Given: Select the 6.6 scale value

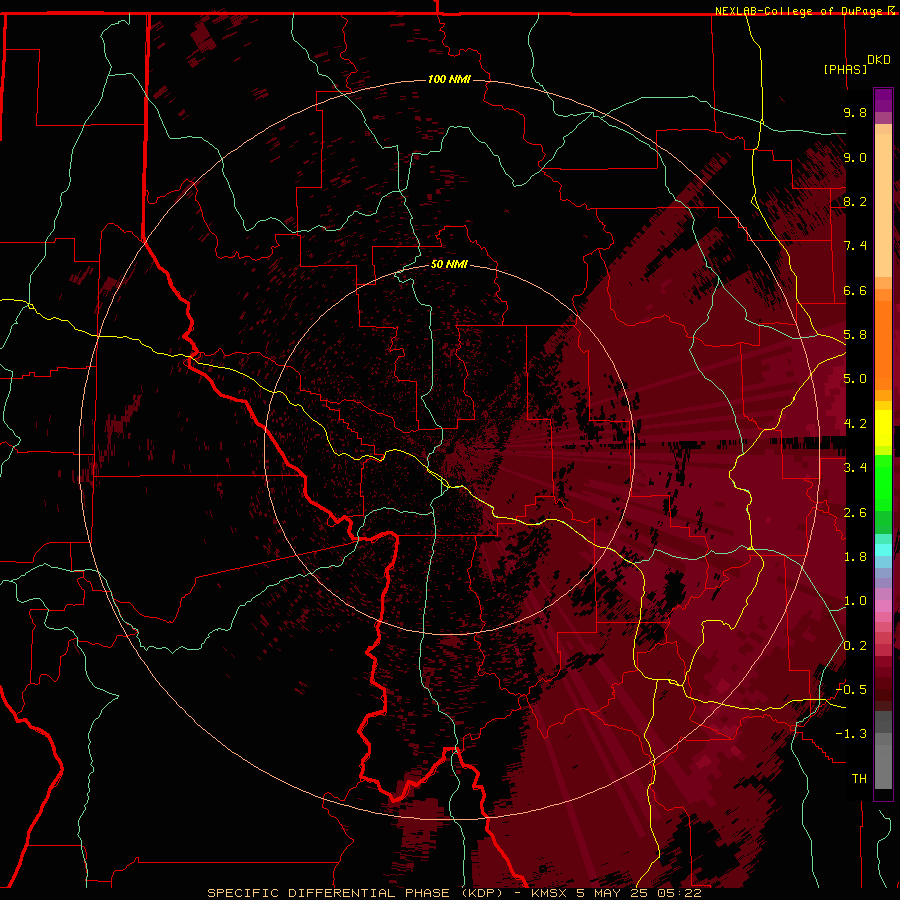Looking at the screenshot, I should [855, 290].
